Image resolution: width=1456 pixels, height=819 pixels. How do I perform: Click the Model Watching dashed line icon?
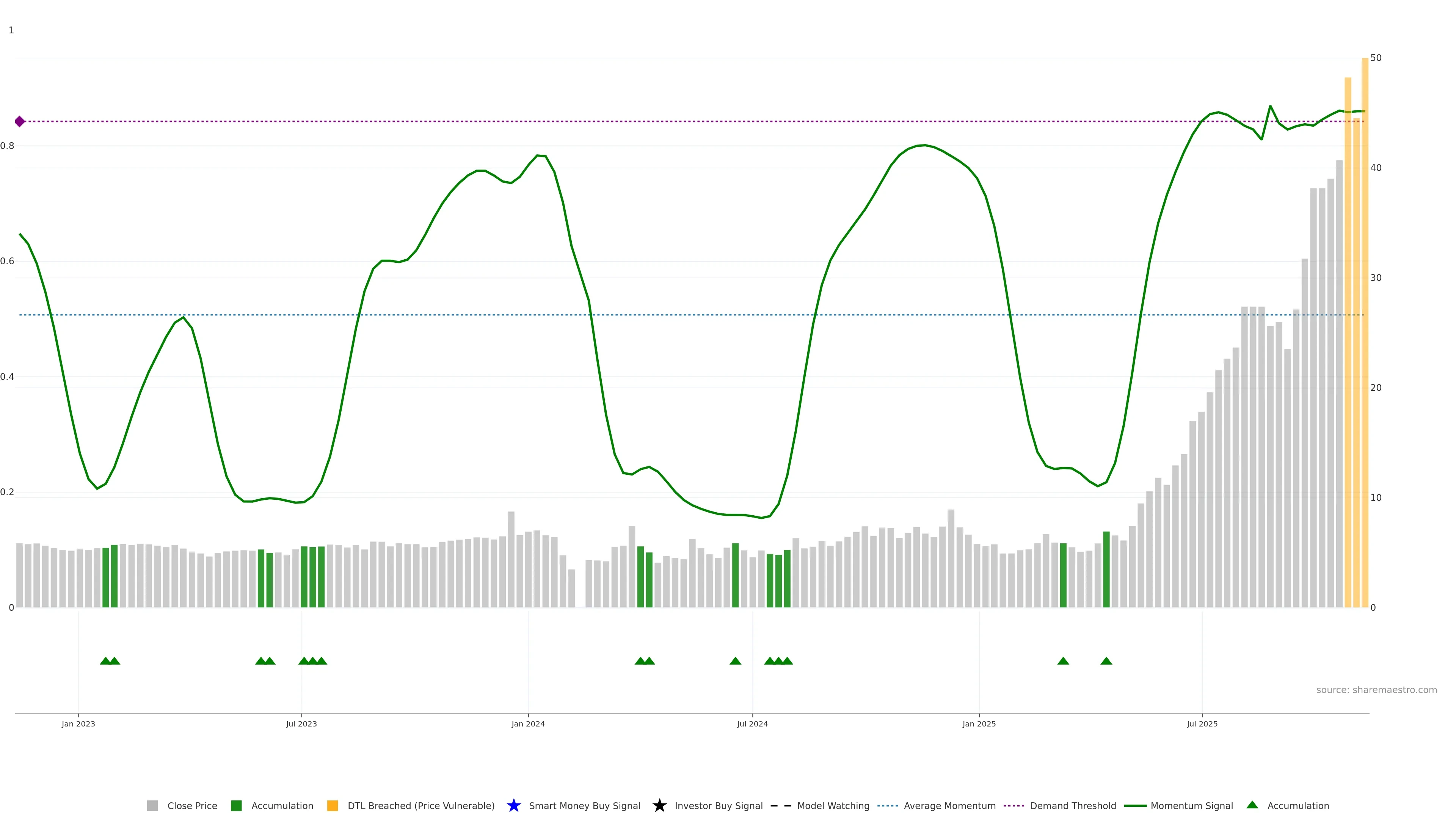tap(781, 805)
